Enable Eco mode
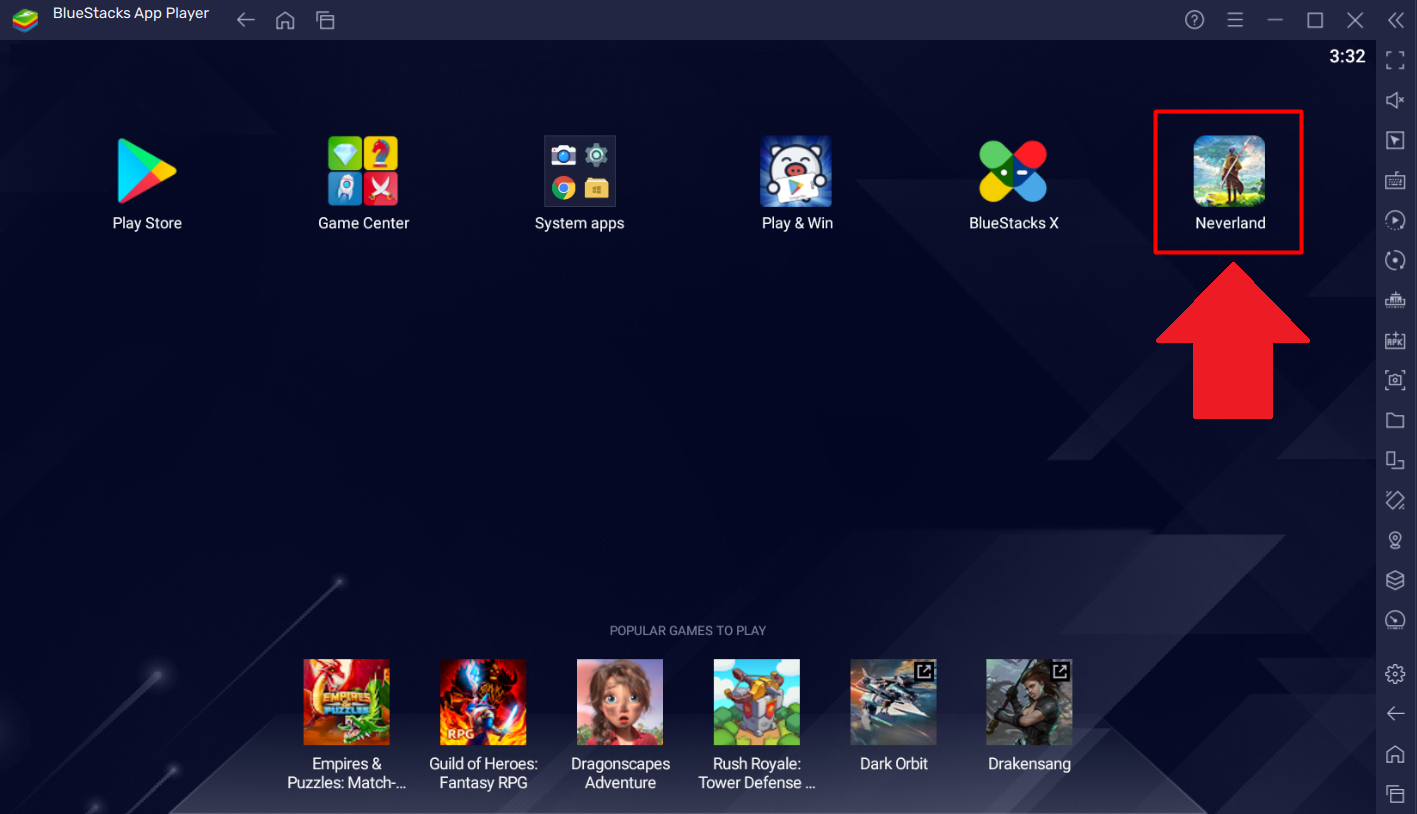The image size is (1417, 814). (1394, 620)
